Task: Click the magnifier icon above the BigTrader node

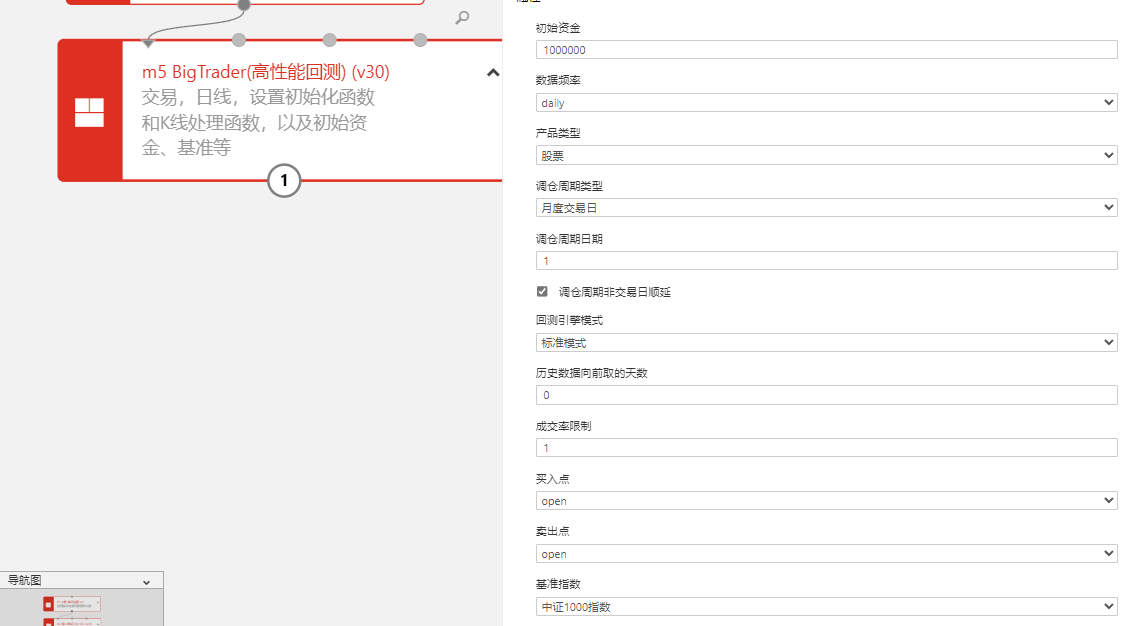Action: (x=462, y=17)
